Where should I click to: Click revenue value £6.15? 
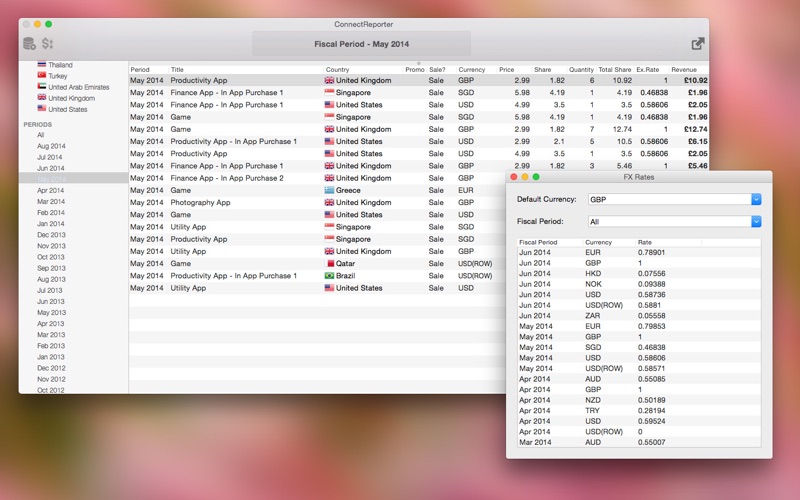697,142
